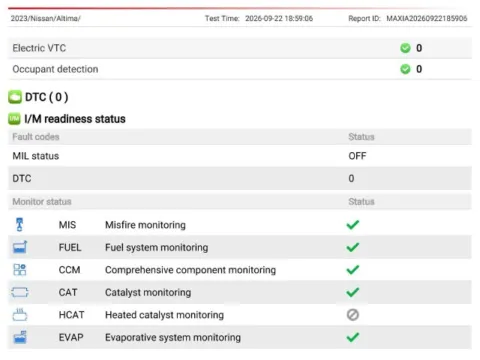
Task: Click the catalyst monitoring icon
Action: tap(20, 292)
